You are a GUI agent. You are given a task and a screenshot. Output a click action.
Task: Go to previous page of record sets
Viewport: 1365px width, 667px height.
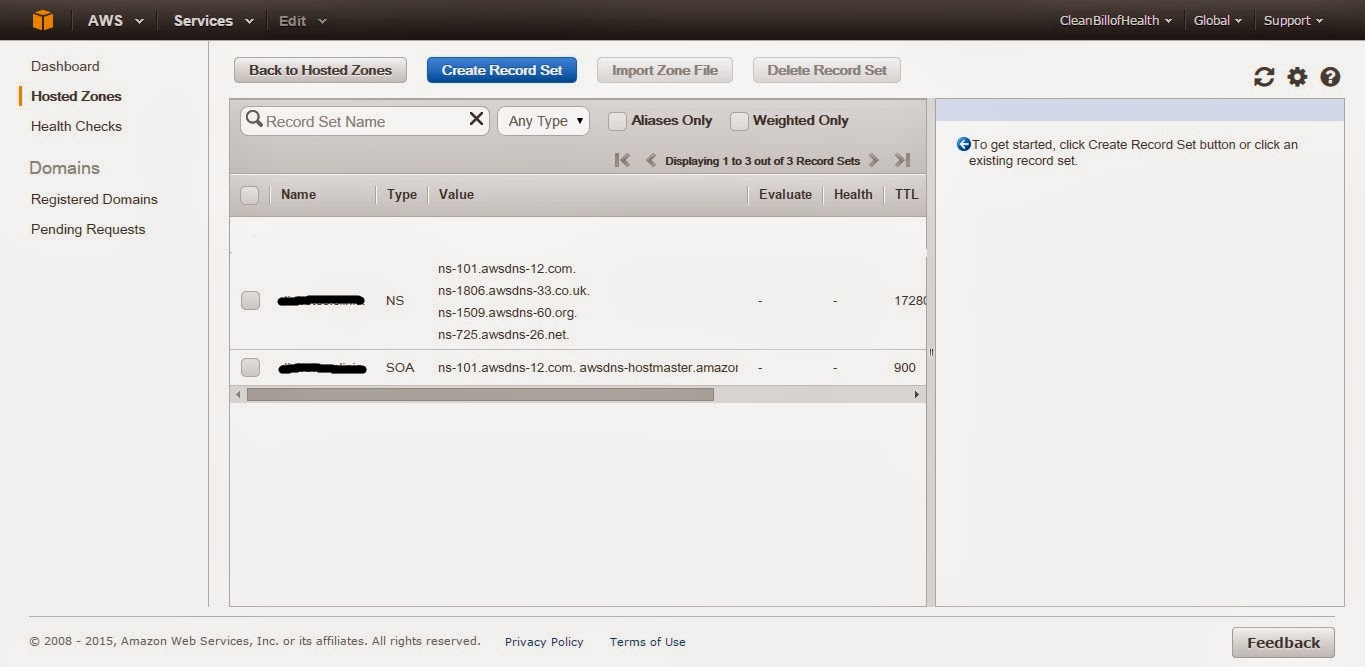651,160
